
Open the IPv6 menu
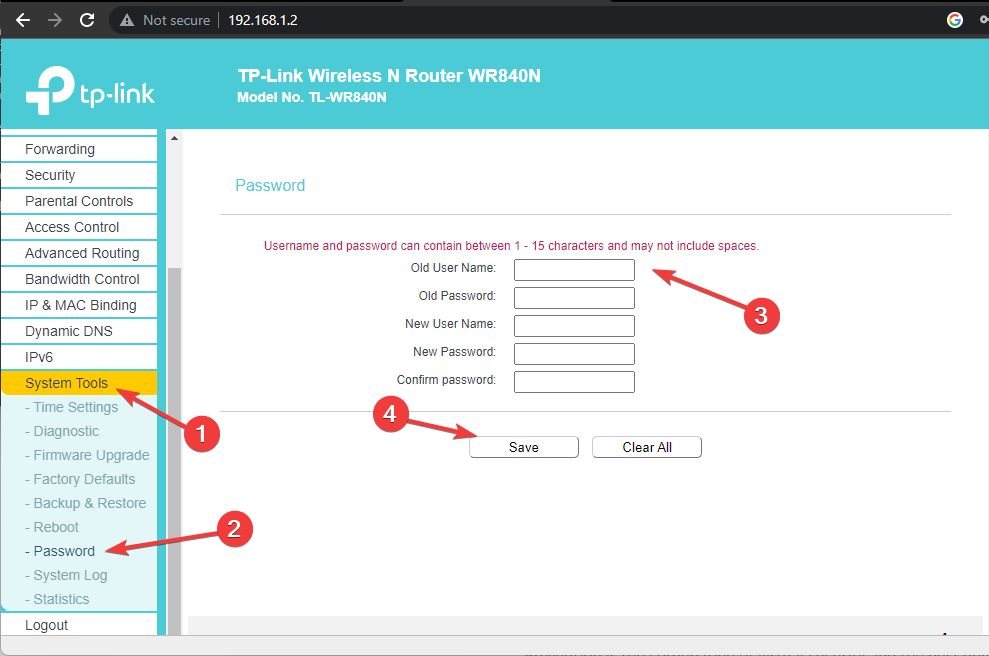[79, 357]
